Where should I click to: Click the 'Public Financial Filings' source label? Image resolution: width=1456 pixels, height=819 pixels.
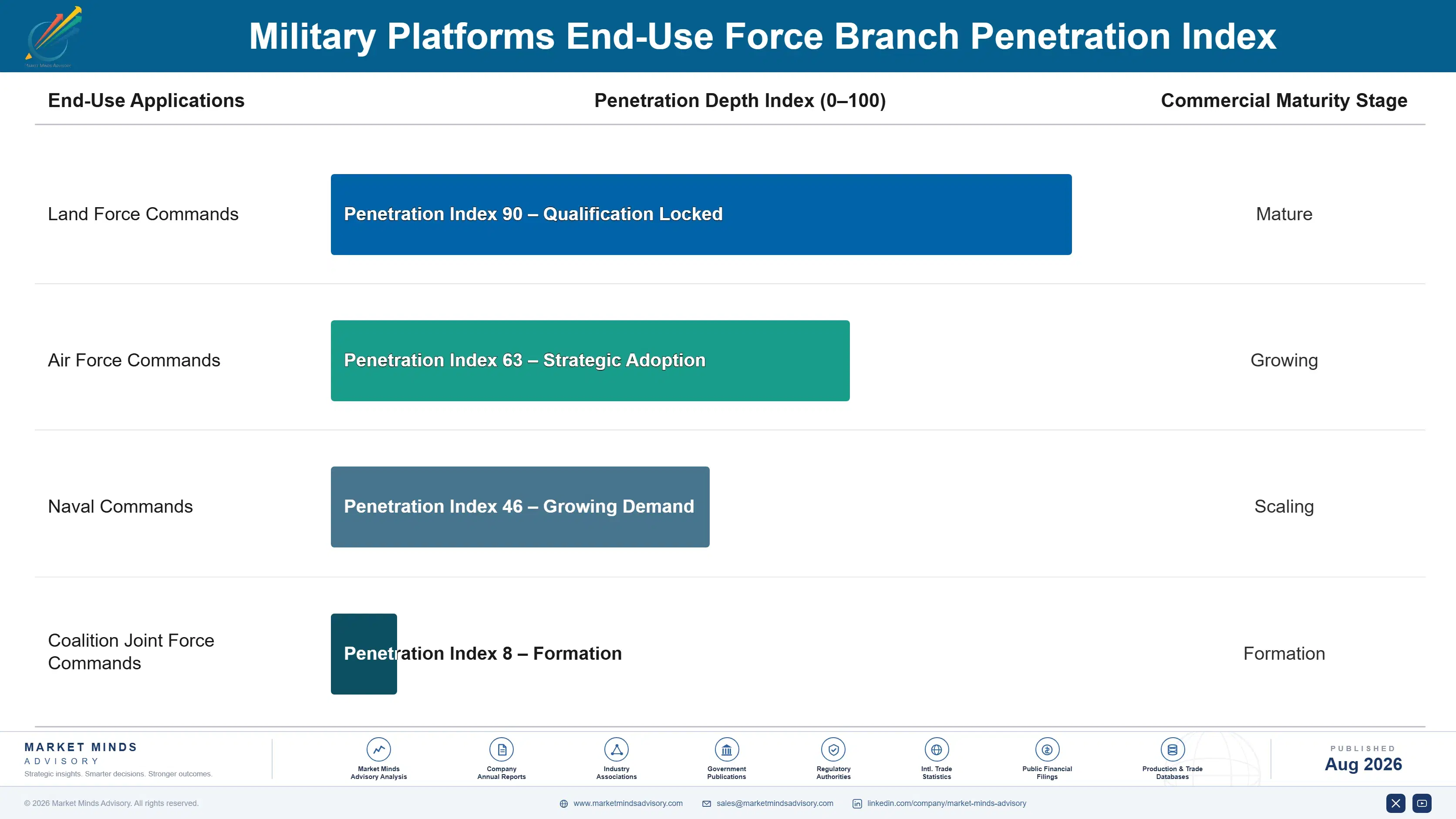click(x=1047, y=773)
